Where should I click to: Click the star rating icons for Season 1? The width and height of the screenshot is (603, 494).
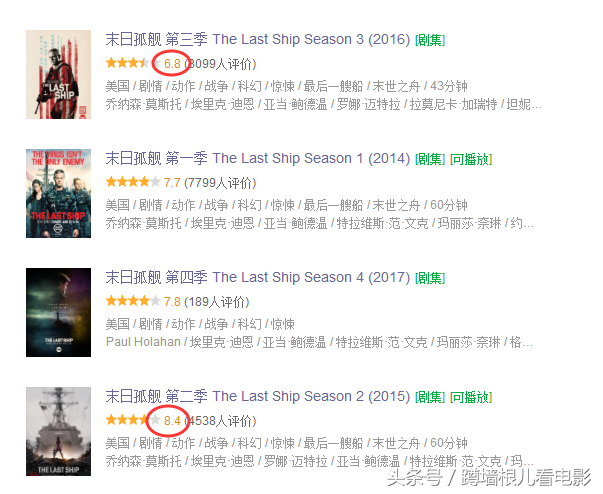133,182
